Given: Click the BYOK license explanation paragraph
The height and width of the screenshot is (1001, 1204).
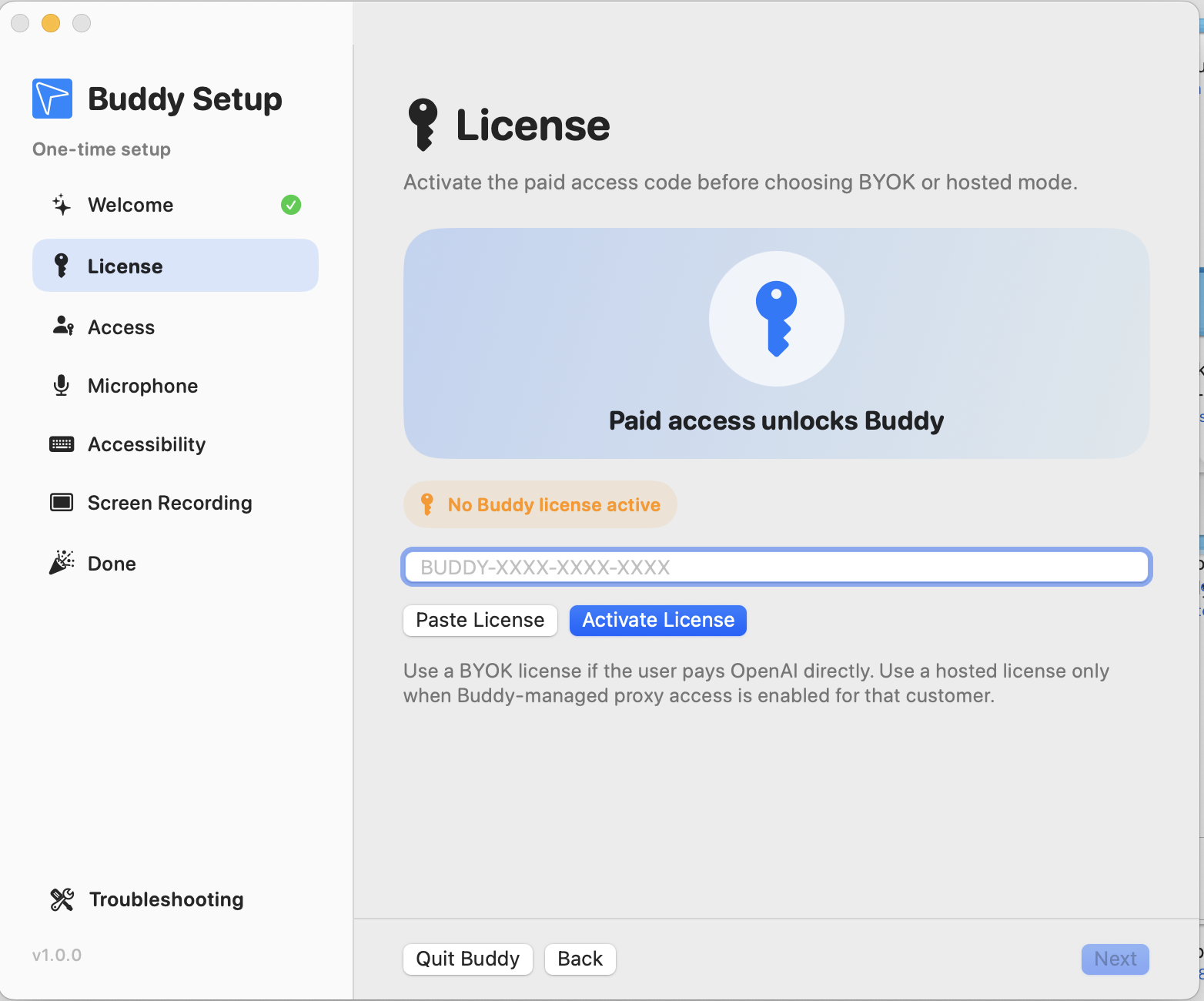Looking at the screenshot, I should click(757, 683).
